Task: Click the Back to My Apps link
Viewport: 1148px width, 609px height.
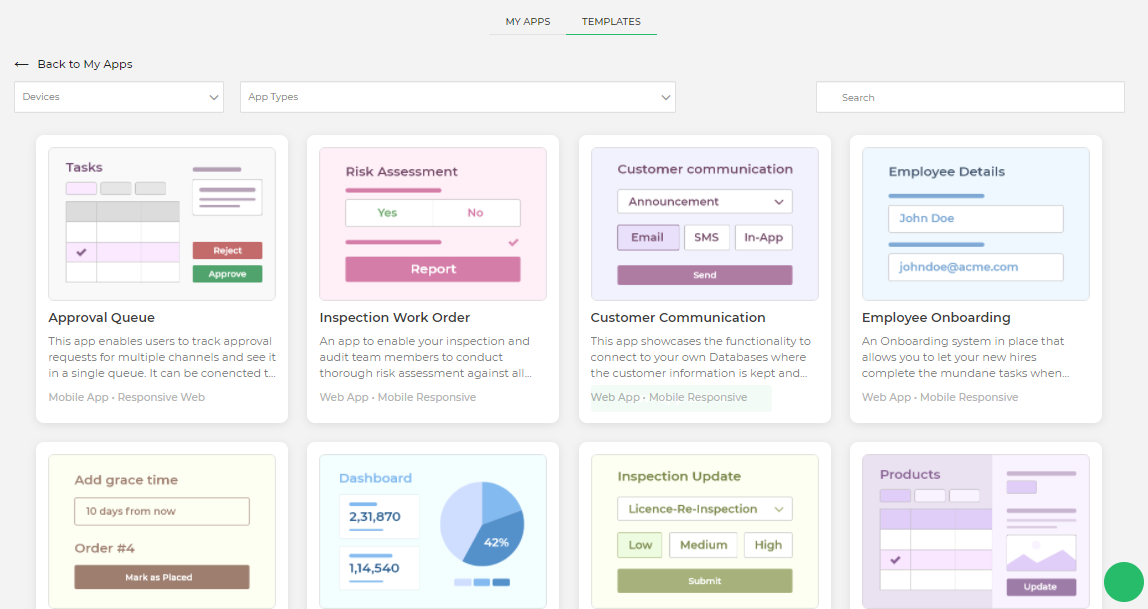Action: pos(84,63)
